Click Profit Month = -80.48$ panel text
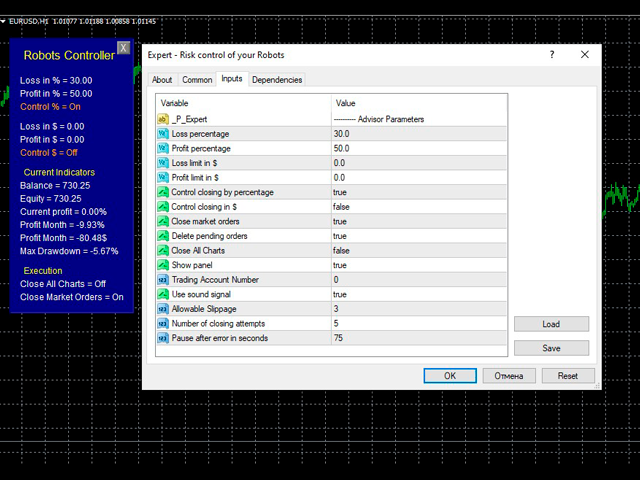 click(x=63, y=238)
